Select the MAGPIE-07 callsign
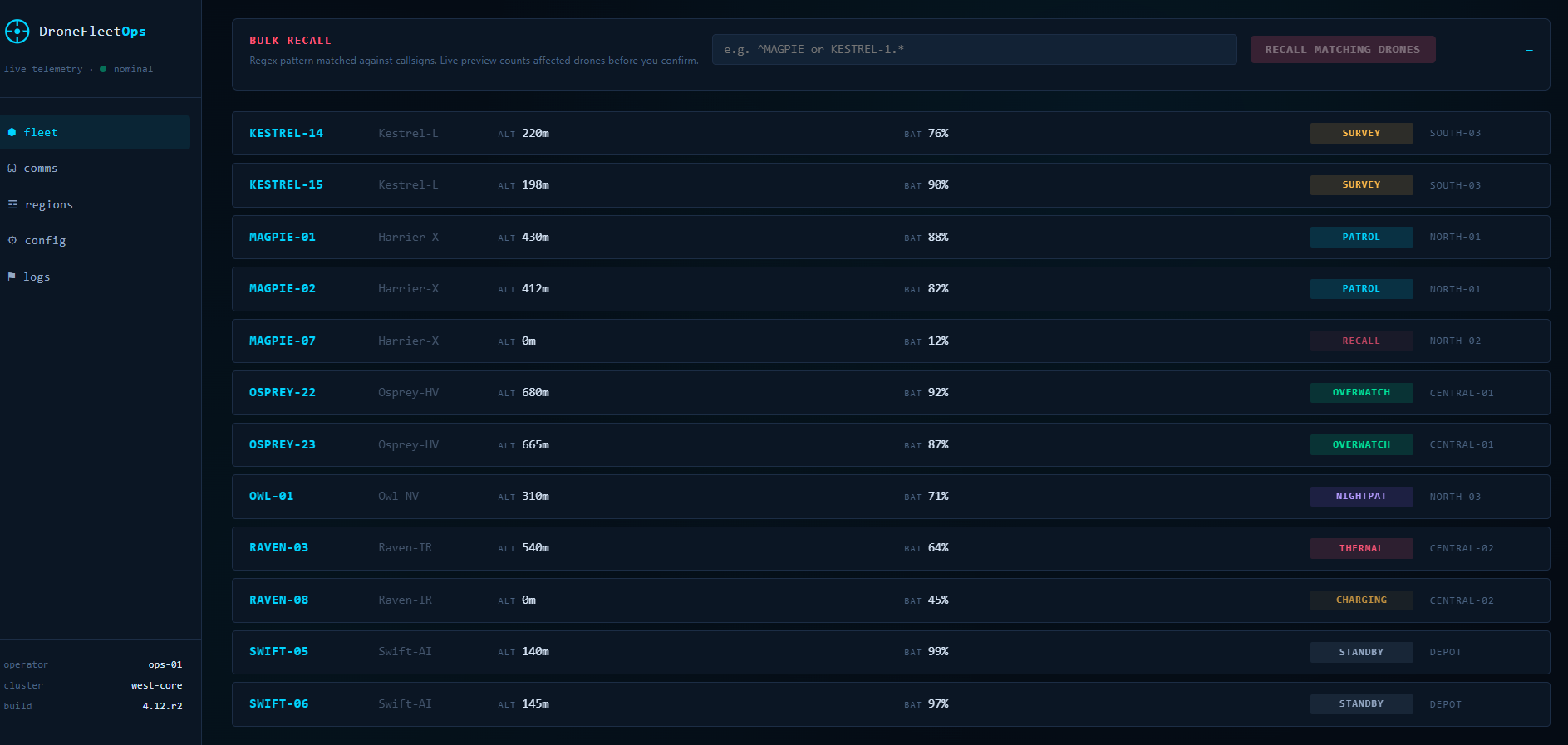 click(283, 341)
